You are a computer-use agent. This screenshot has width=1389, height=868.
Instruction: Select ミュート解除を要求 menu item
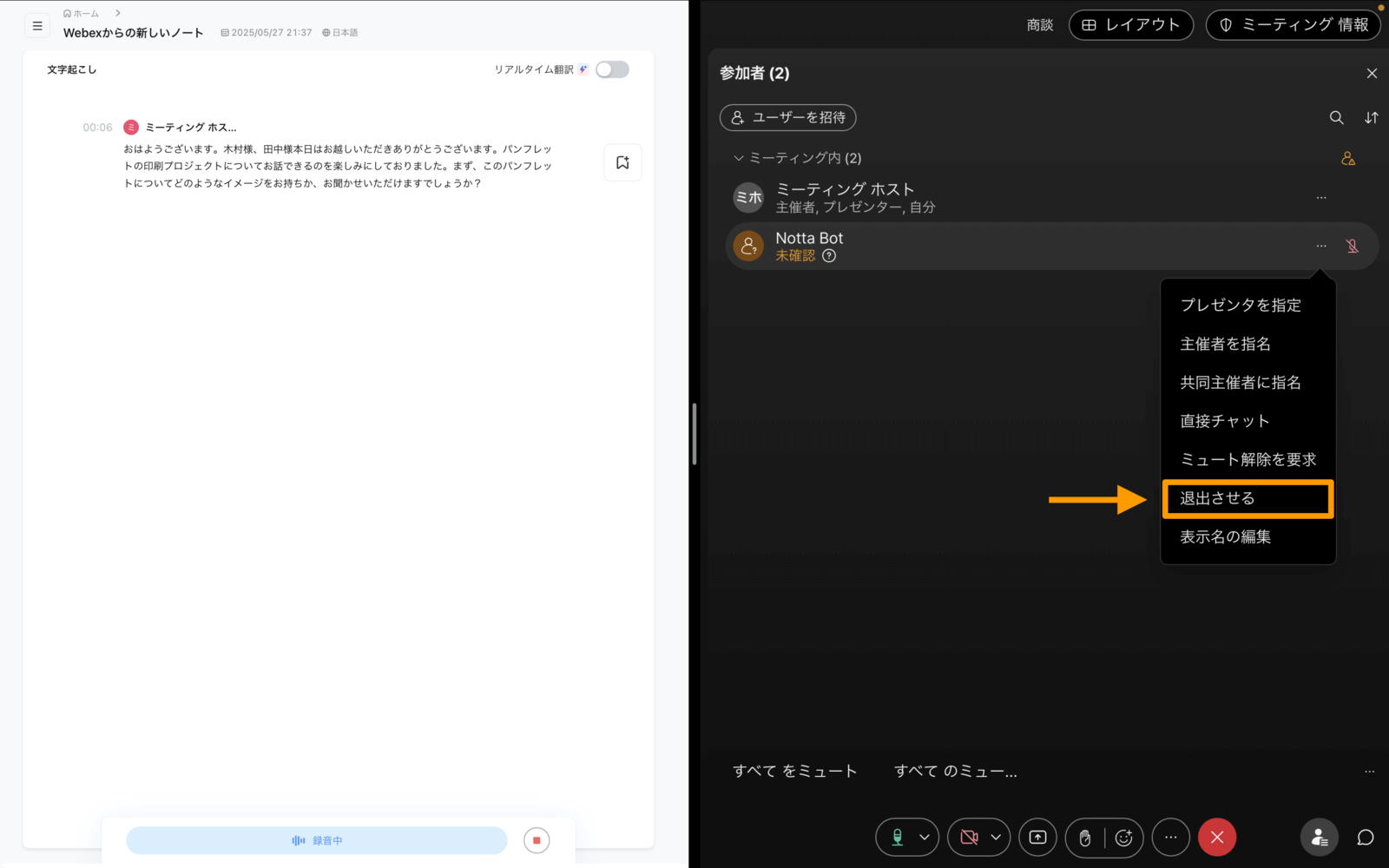[1247, 460]
